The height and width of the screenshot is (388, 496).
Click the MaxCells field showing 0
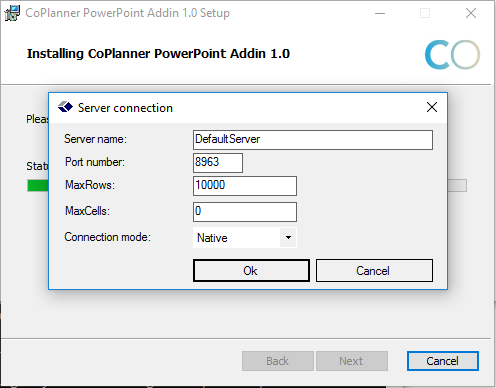tap(245, 212)
